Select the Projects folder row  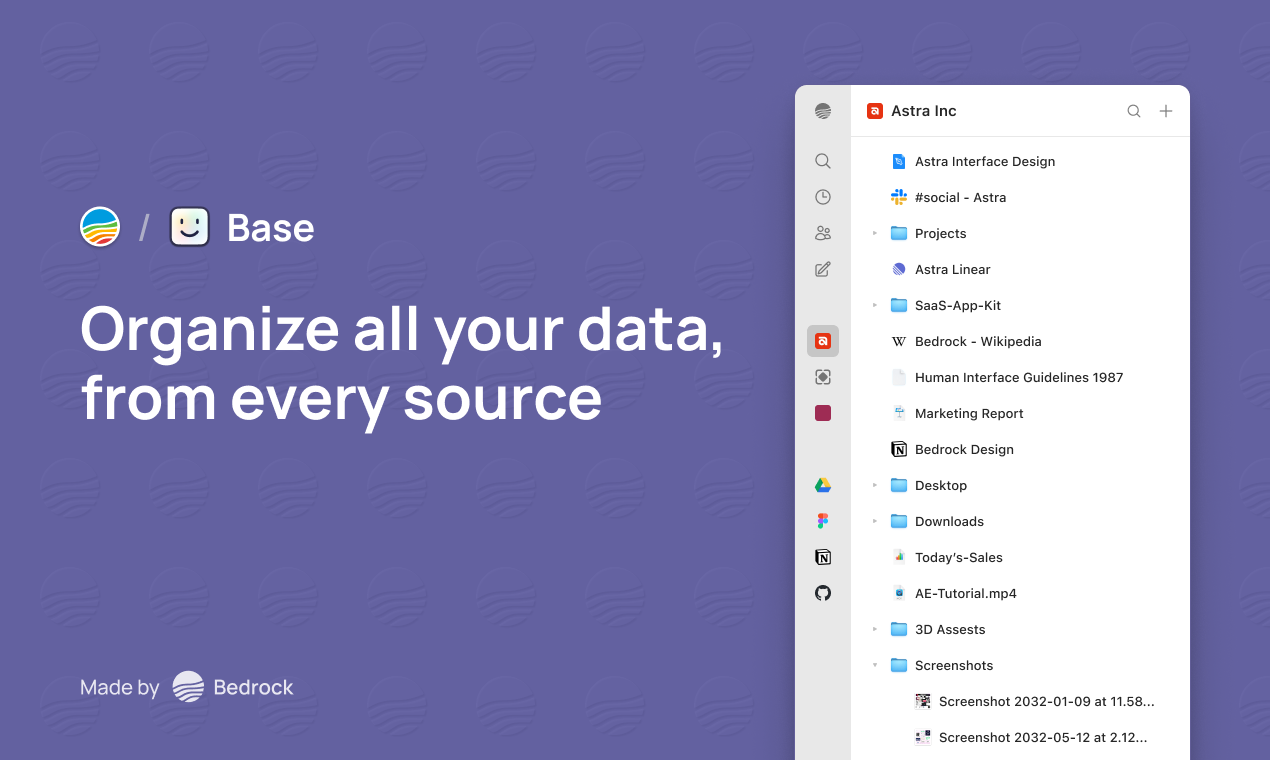pyautogui.click(x=1020, y=233)
